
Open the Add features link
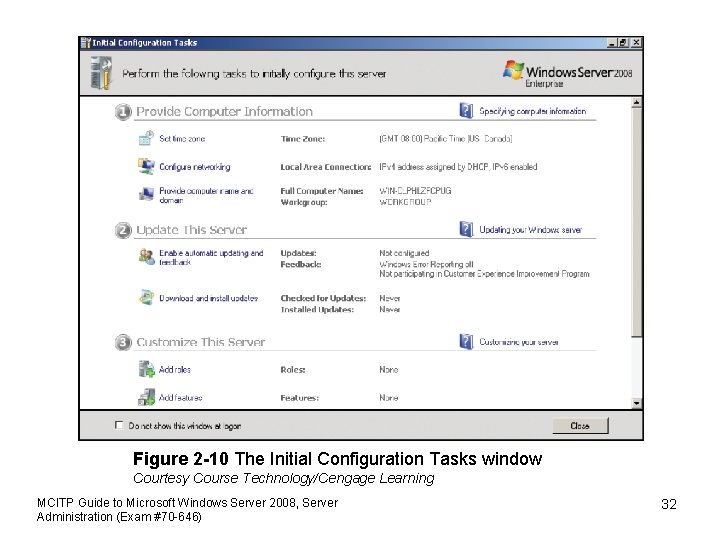click(180, 398)
